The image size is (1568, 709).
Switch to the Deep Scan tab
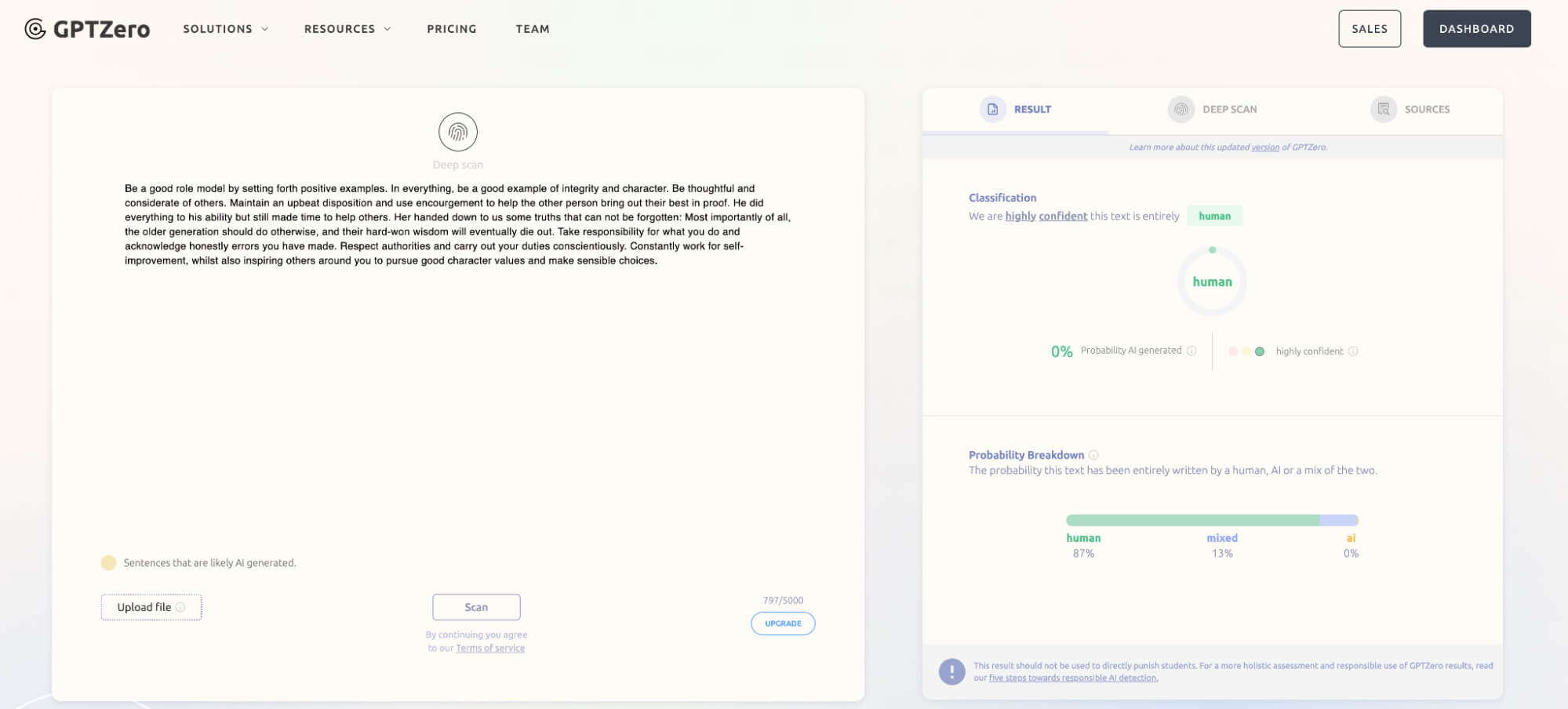pos(1229,109)
